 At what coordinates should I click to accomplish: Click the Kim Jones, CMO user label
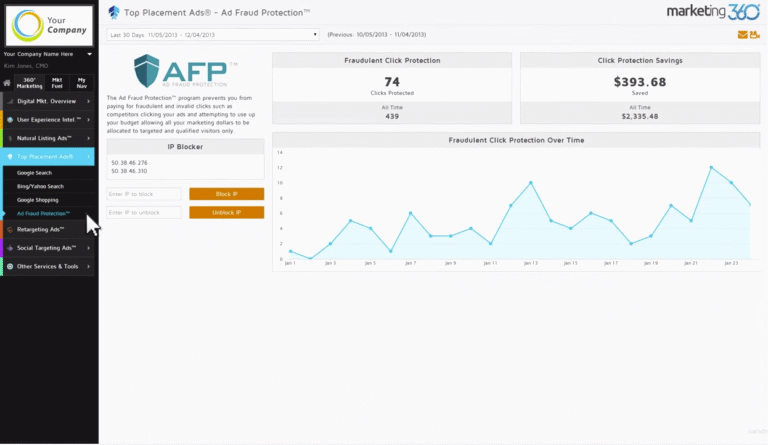26,66
